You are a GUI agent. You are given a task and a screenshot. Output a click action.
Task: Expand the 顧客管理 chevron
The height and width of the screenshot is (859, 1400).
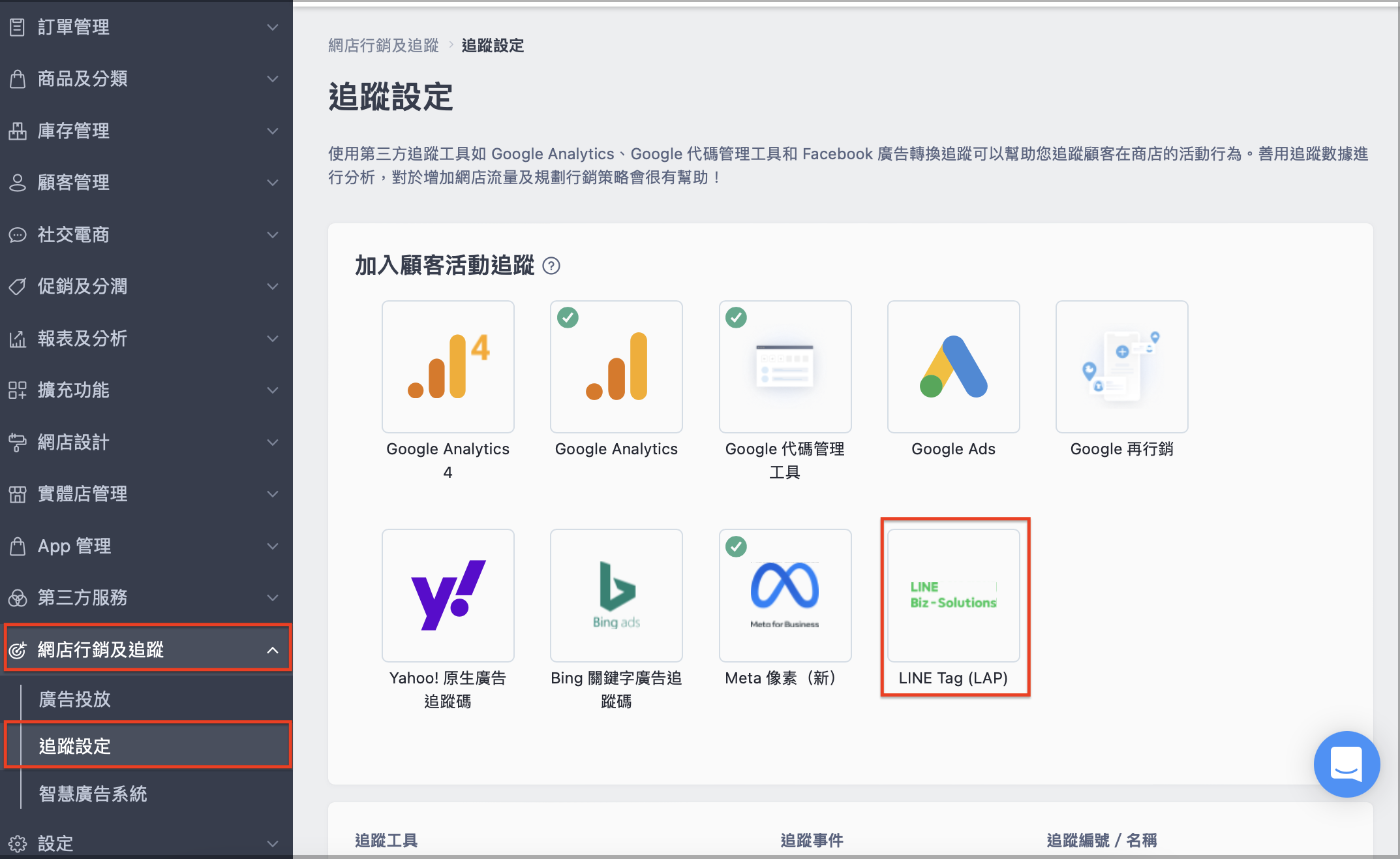[273, 183]
